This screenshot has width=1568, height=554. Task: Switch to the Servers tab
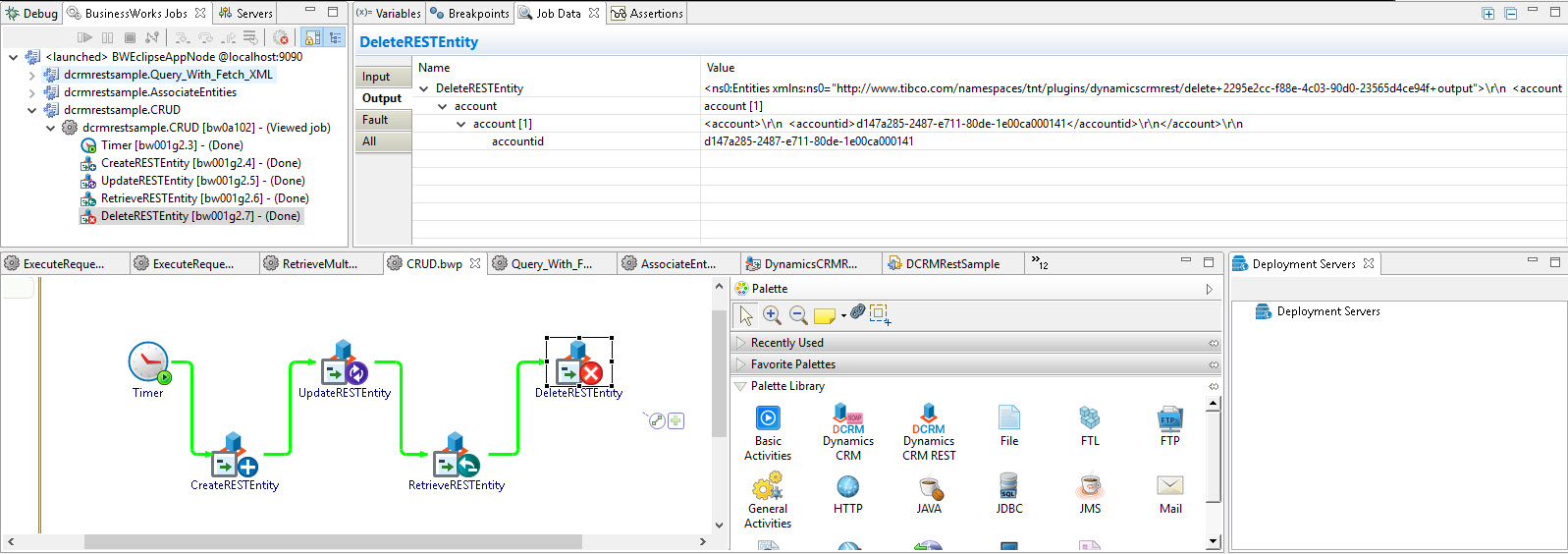coord(245,13)
